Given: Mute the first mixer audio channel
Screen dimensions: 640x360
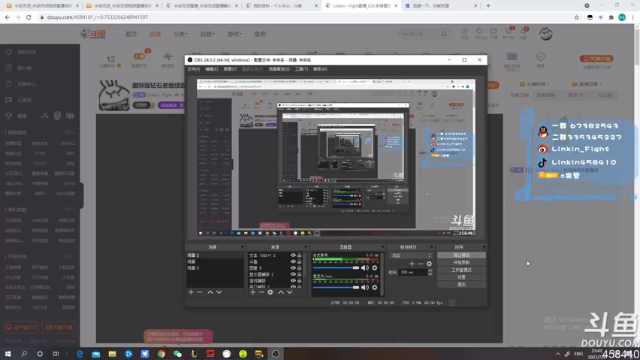Looking at the screenshot, I should 365,268.
